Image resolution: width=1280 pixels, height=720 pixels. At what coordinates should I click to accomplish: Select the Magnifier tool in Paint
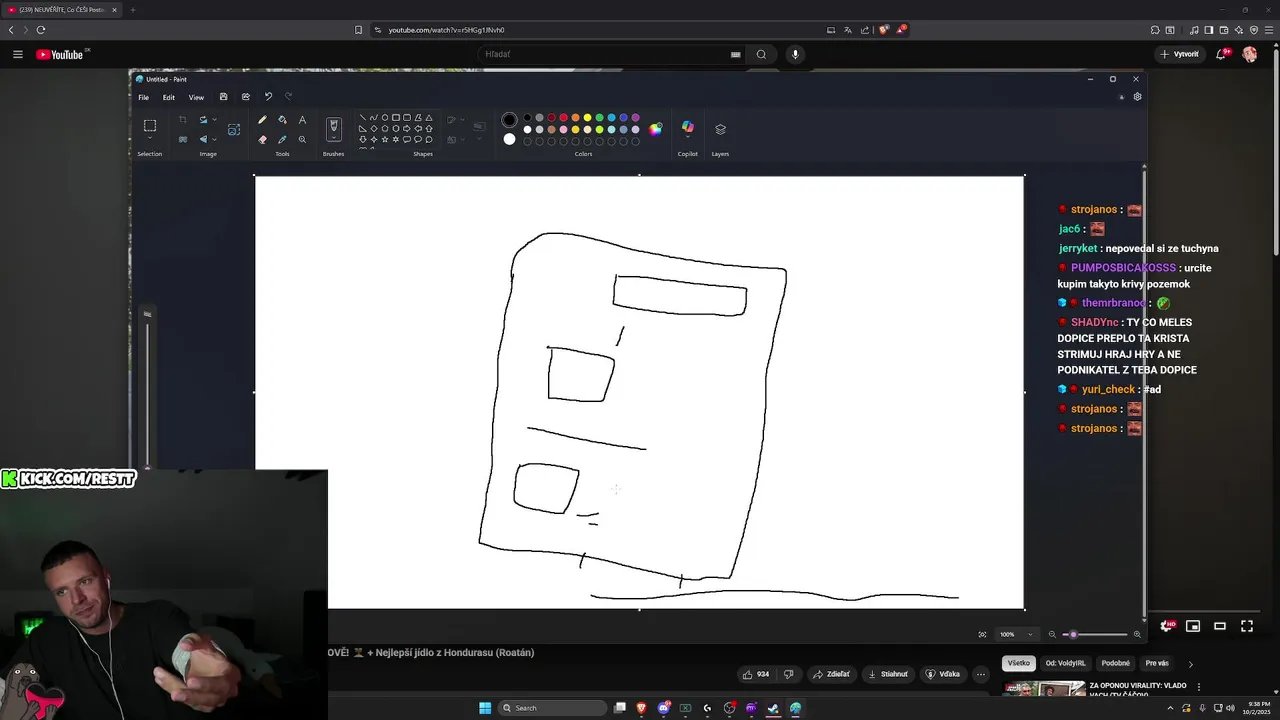click(x=302, y=139)
